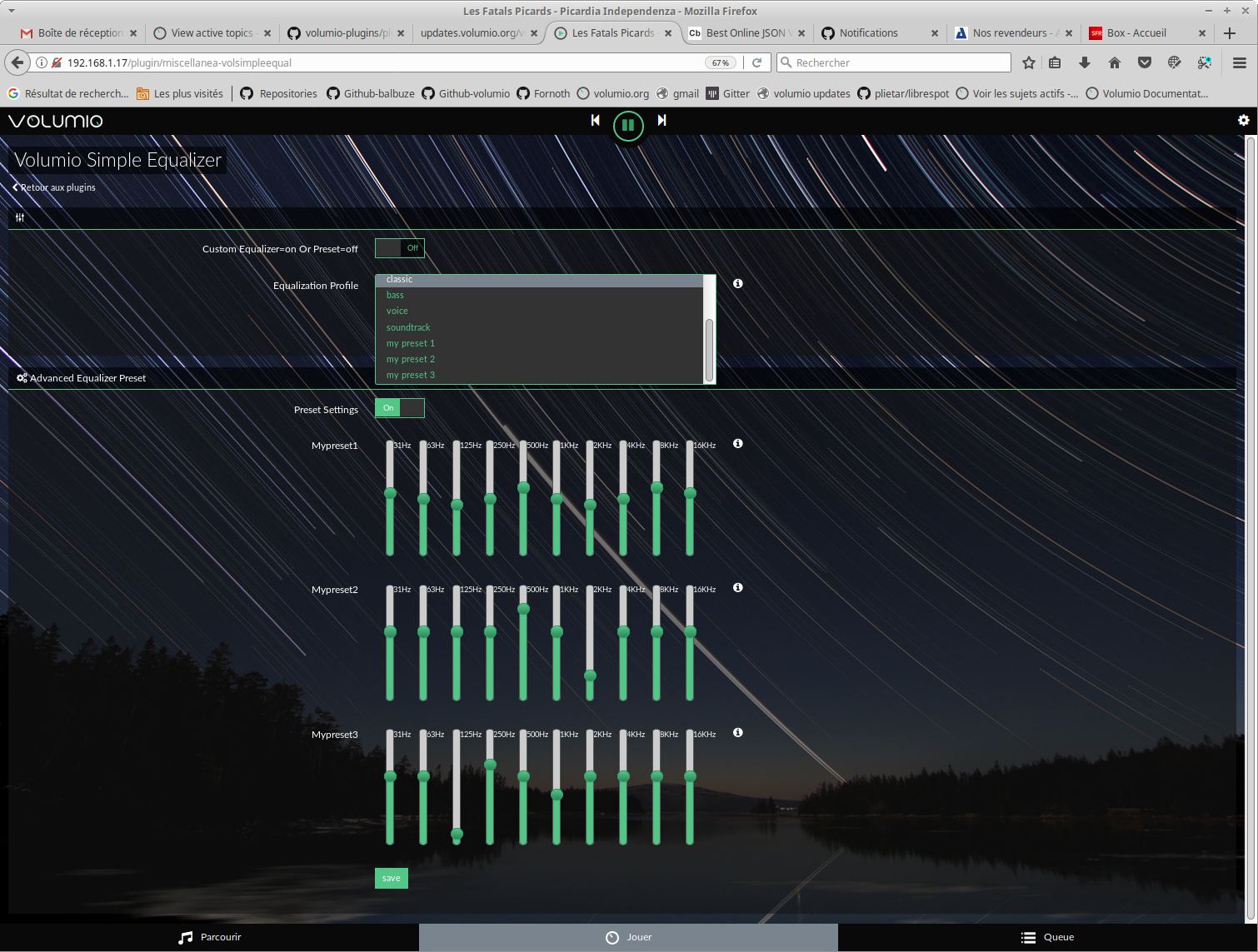Switch to volumio-plugins GitHub tab
Image resolution: width=1258 pixels, height=952 pixels.
pos(346,33)
